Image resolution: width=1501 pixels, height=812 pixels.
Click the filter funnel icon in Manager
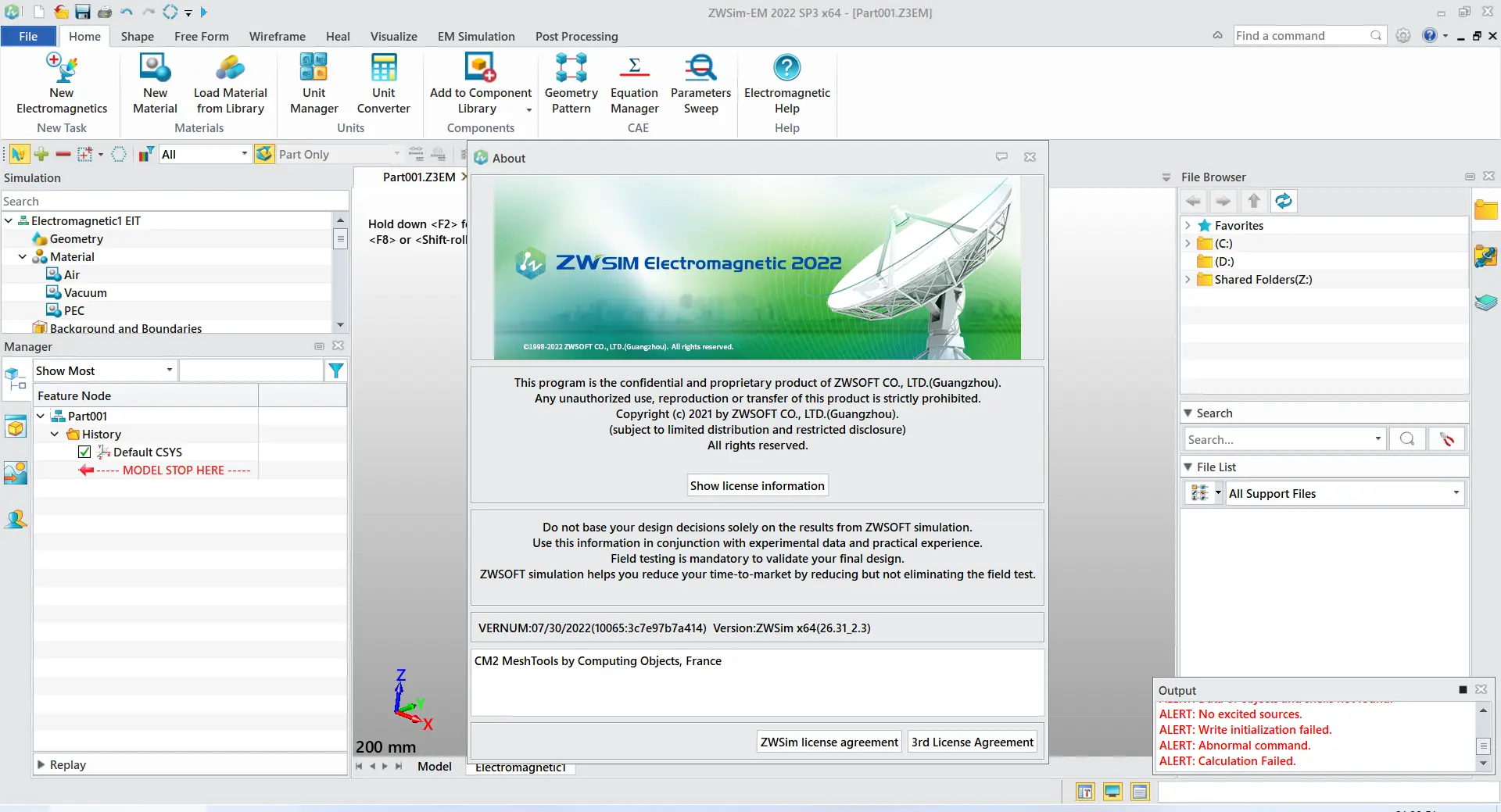point(336,370)
